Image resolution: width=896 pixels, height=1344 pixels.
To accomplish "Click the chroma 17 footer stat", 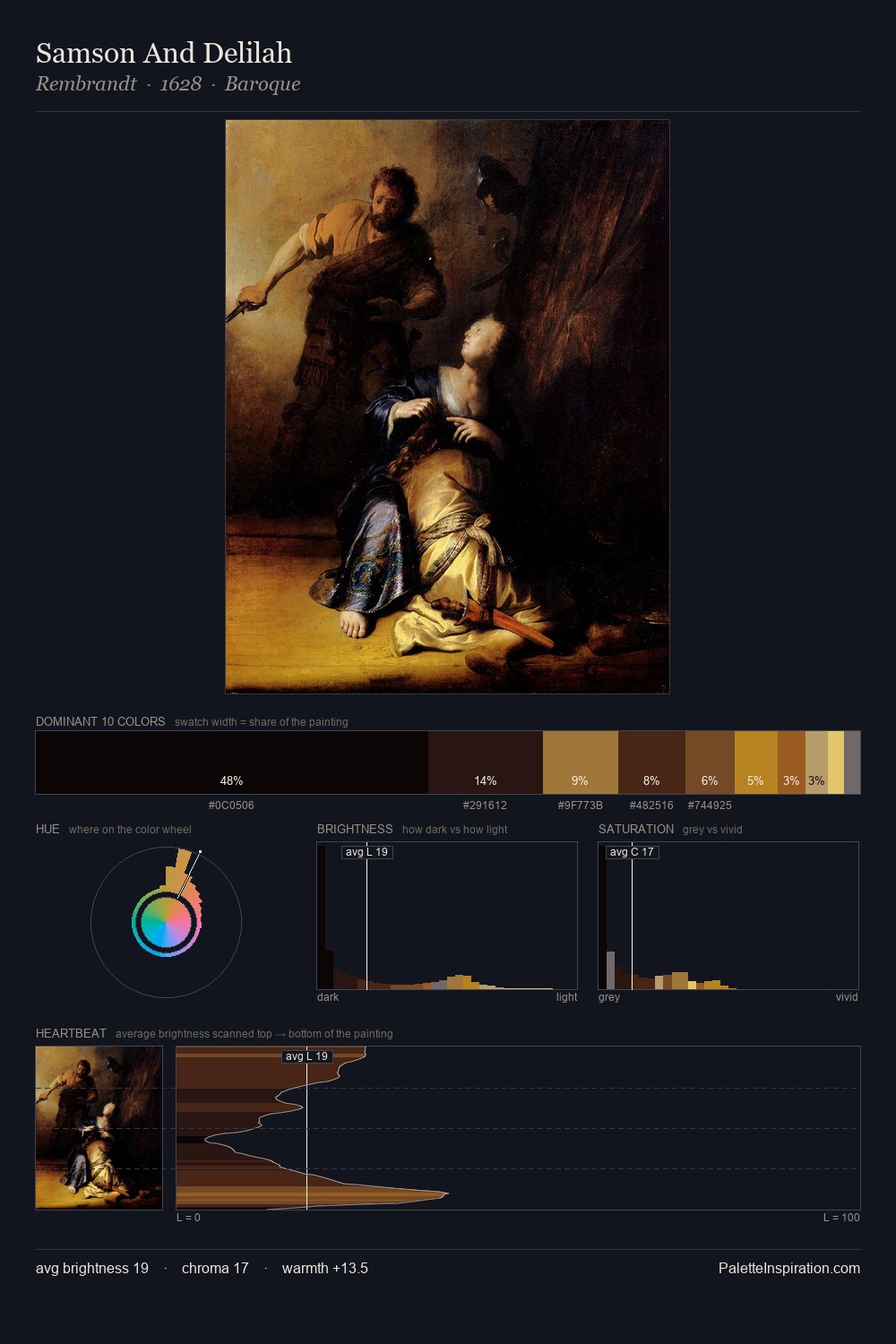I will [215, 1269].
